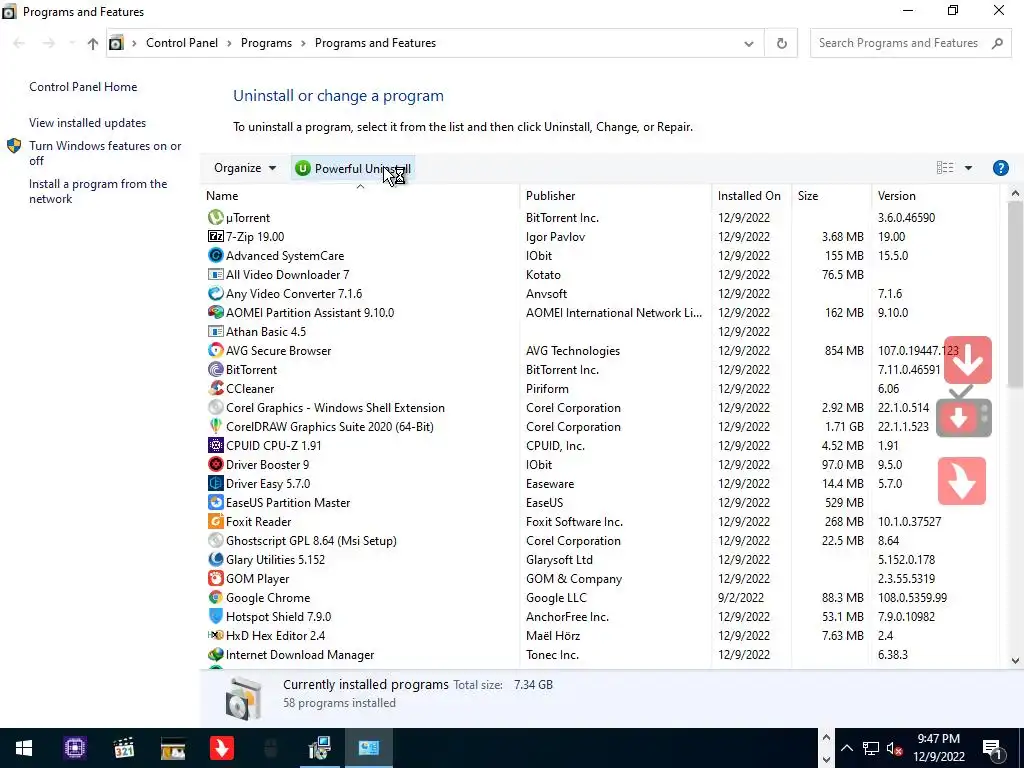Click the scrollbar up arrow of program list
Image resolution: width=1024 pixels, height=768 pixels.
pyautogui.click(x=1015, y=193)
